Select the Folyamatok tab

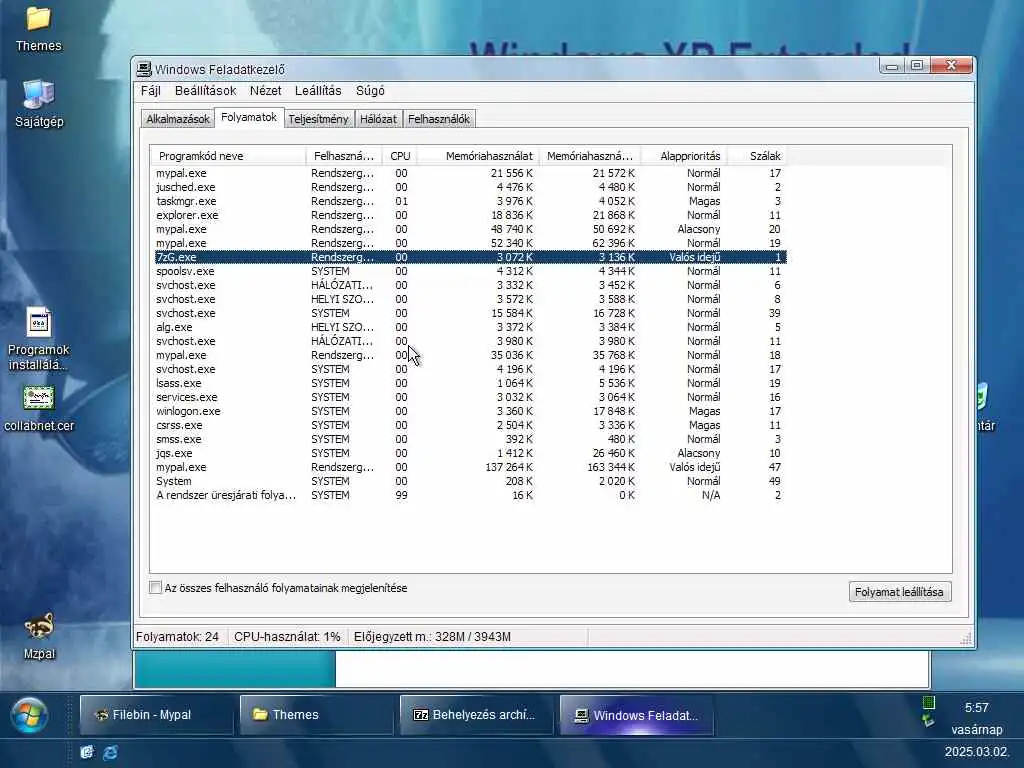249,118
